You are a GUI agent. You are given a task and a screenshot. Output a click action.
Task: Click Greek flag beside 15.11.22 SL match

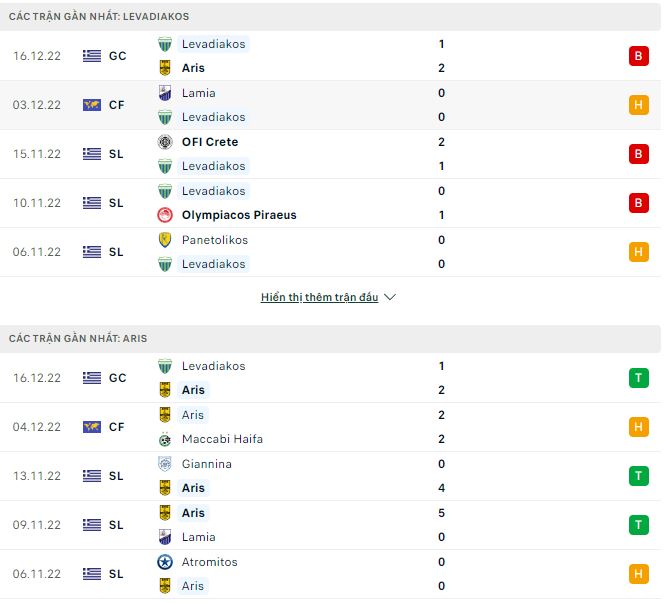92,154
